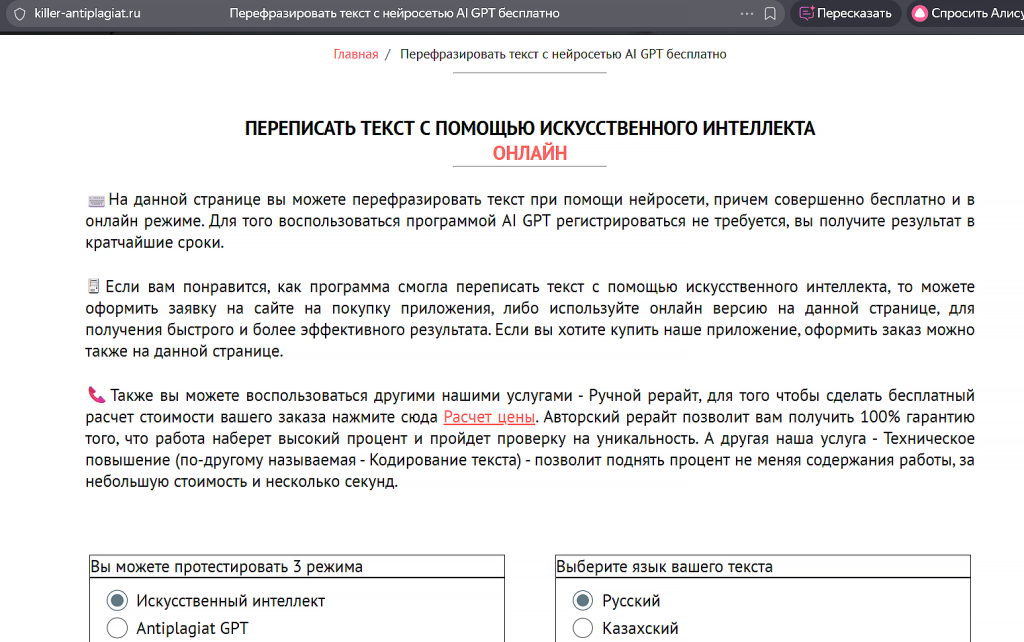Screen dimensions: 1024x642
Task: Open the Главная breadcrumb link
Action: [355, 53]
